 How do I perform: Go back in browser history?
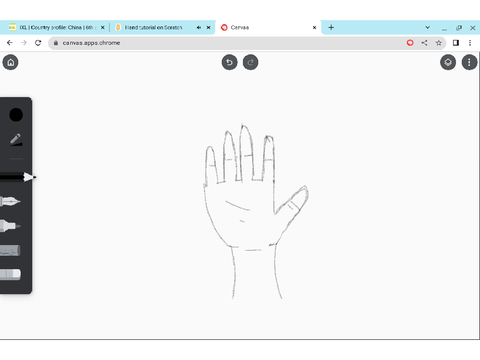point(10,43)
